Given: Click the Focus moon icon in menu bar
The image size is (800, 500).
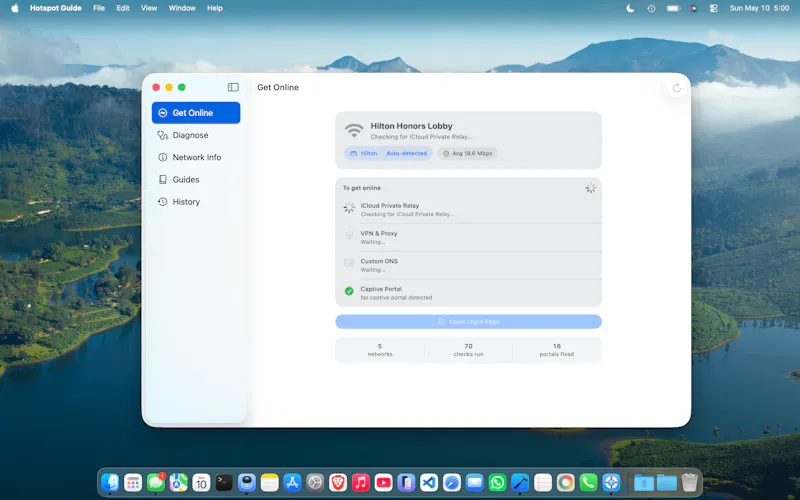Looking at the screenshot, I should tap(631, 8).
